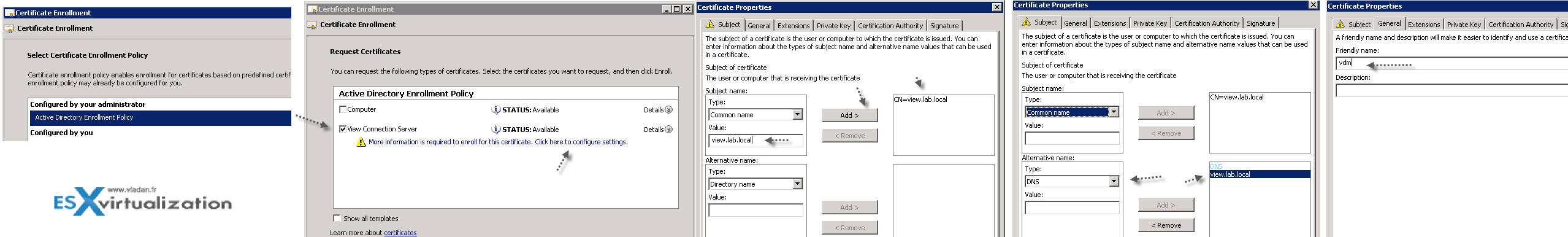Click the certificate icon beside Request Certificates window heading
Image resolution: width=1568 pixels, height=237 pixels.
click(x=312, y=25)
